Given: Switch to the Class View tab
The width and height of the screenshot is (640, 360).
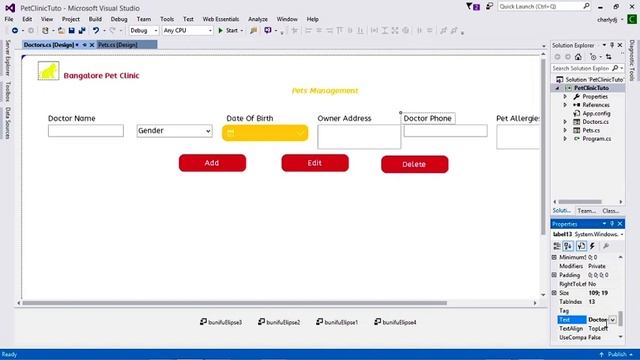Looking at the screenshot, I should pyautogui.click(x=611, y=211).
